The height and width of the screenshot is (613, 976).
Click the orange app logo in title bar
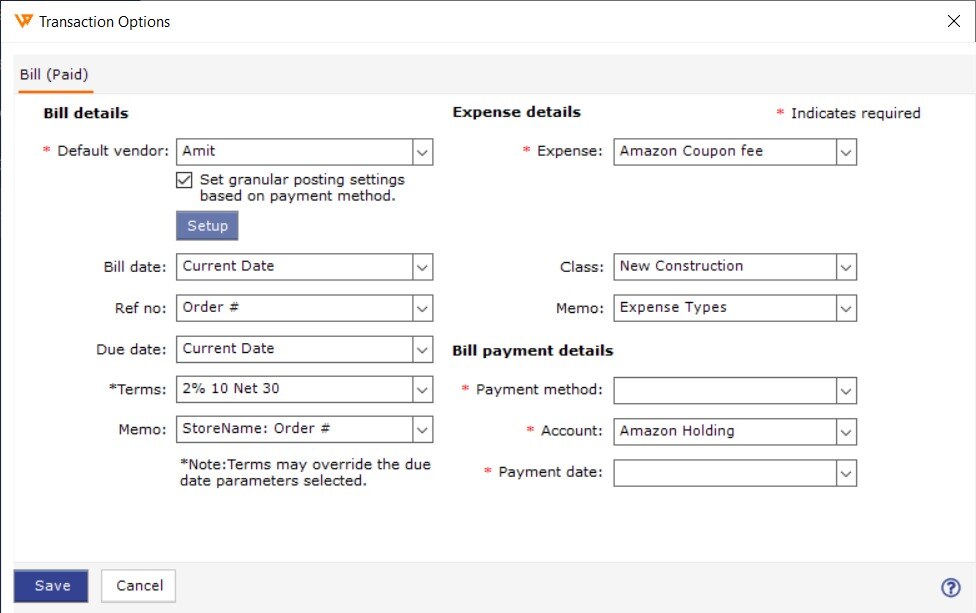24,21
